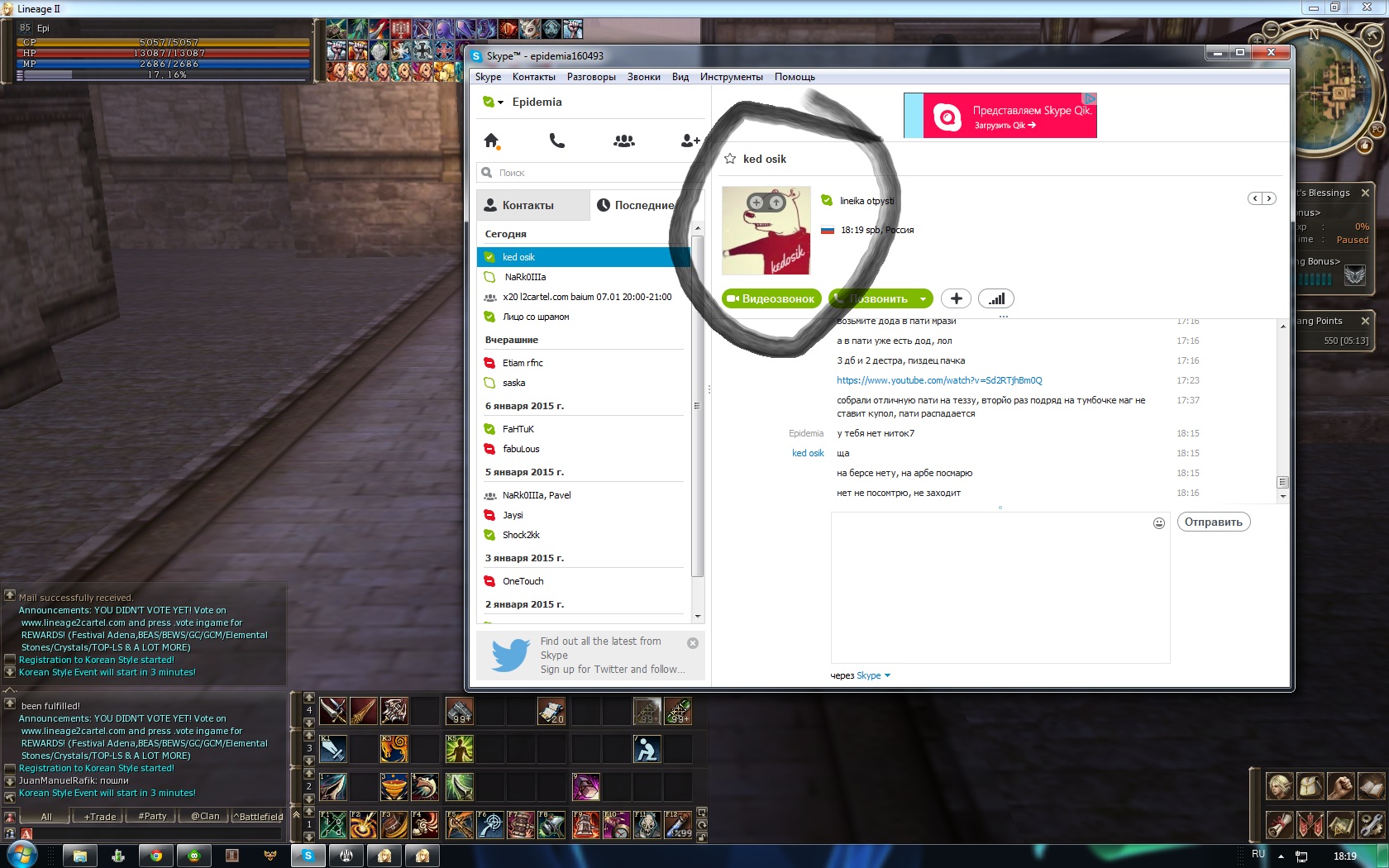1389x868 pixels.
Task: Open the inventory bag icon in Lineage II
Action: click(x=1310, y=786)
